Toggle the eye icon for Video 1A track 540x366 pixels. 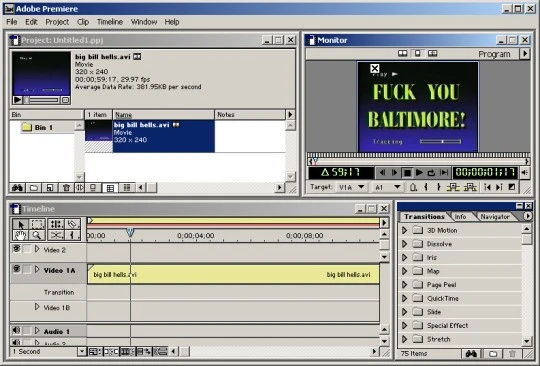[16, 269]
